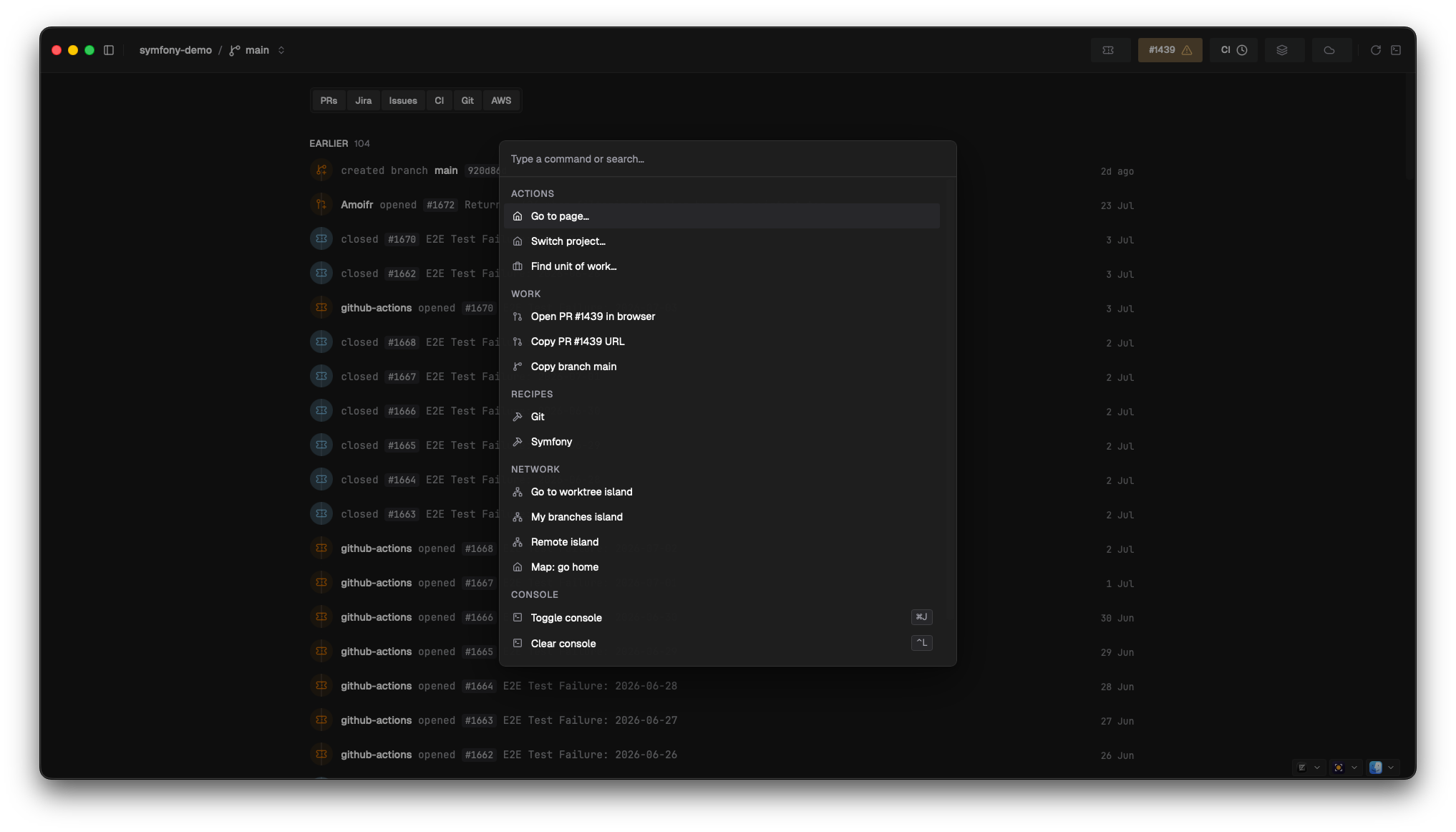Click the 2d ago timestamp
Viewport: 1456px width, 832px height.
point(1117,171)
